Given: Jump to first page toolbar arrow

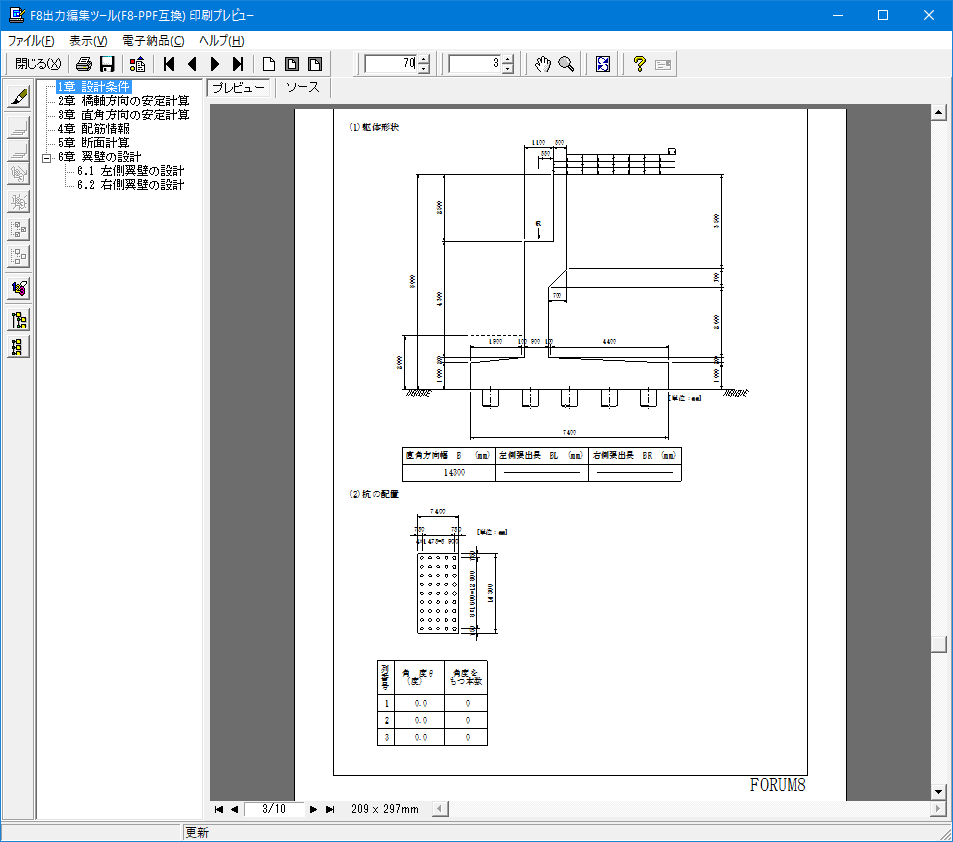Looking at the screenshot, I should click(170, 64).
